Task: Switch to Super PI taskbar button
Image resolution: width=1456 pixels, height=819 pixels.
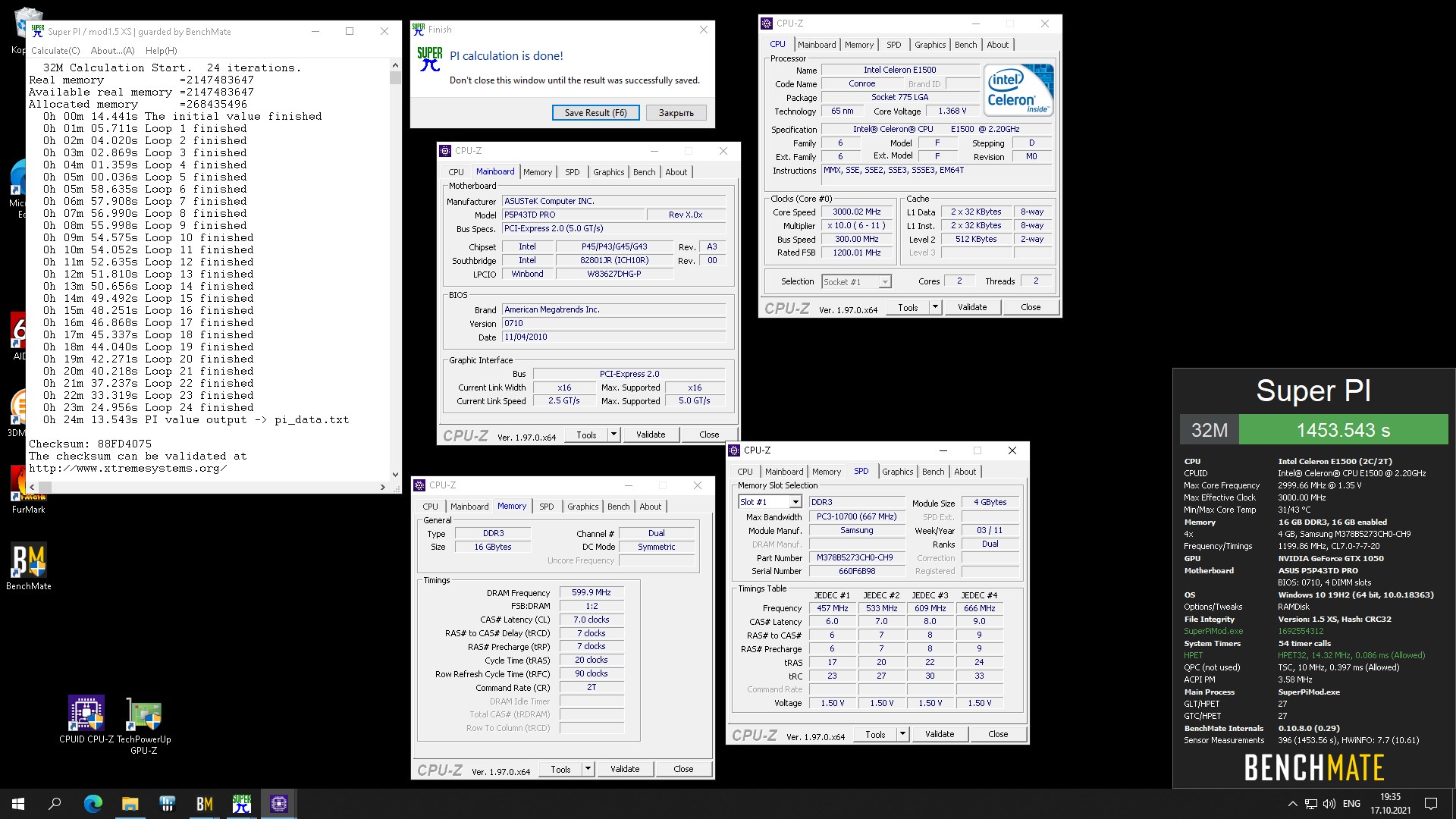Action: click(x=241, y=804)
